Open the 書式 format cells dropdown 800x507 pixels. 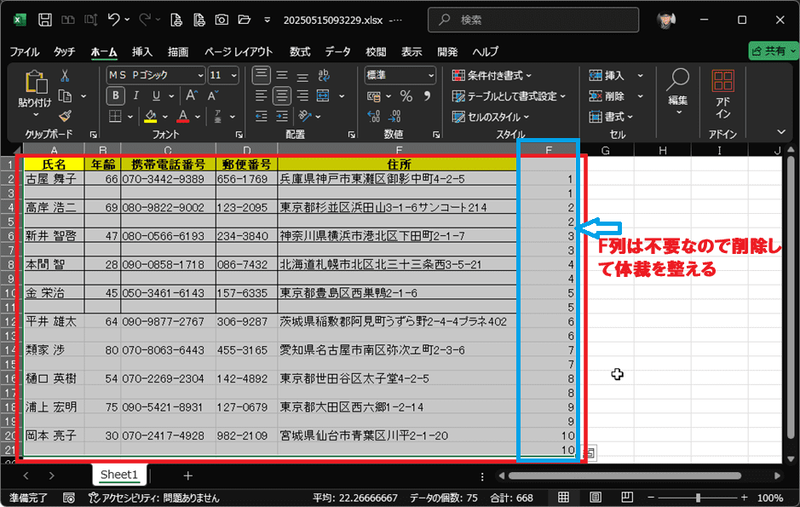(611, 117)
